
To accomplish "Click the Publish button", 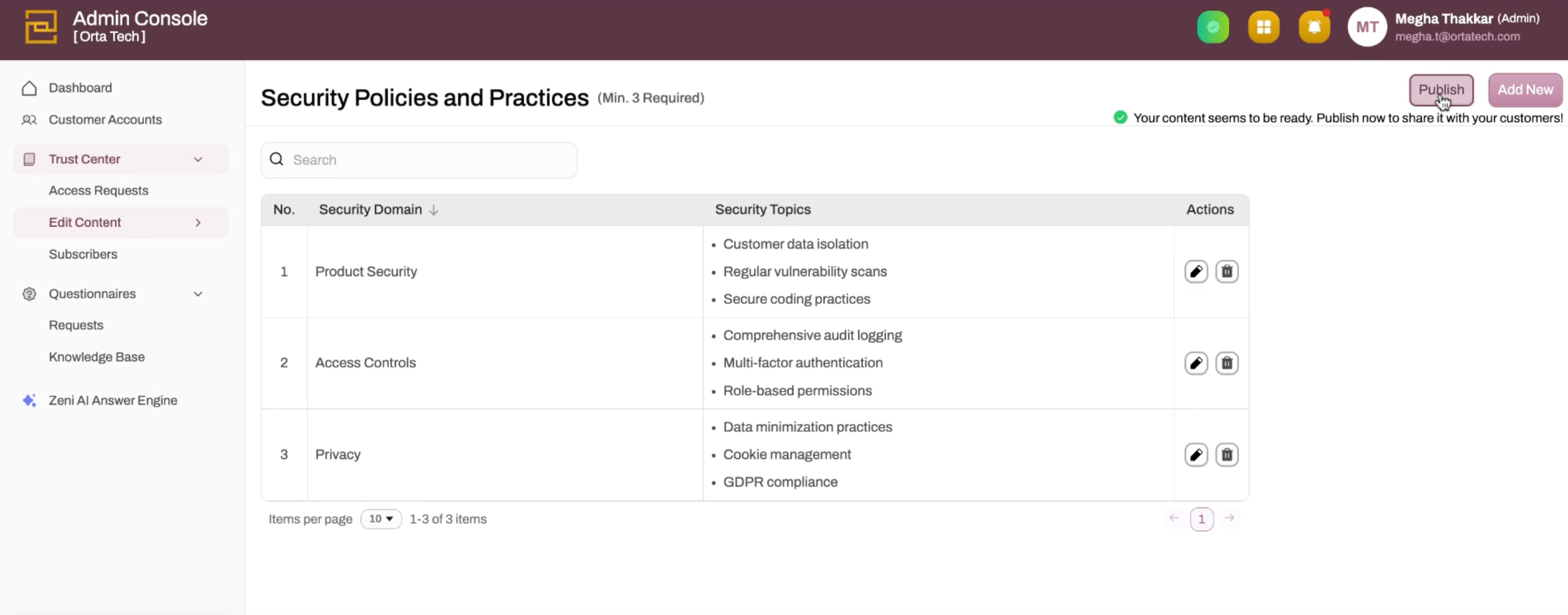I will tap(1441, 90).
